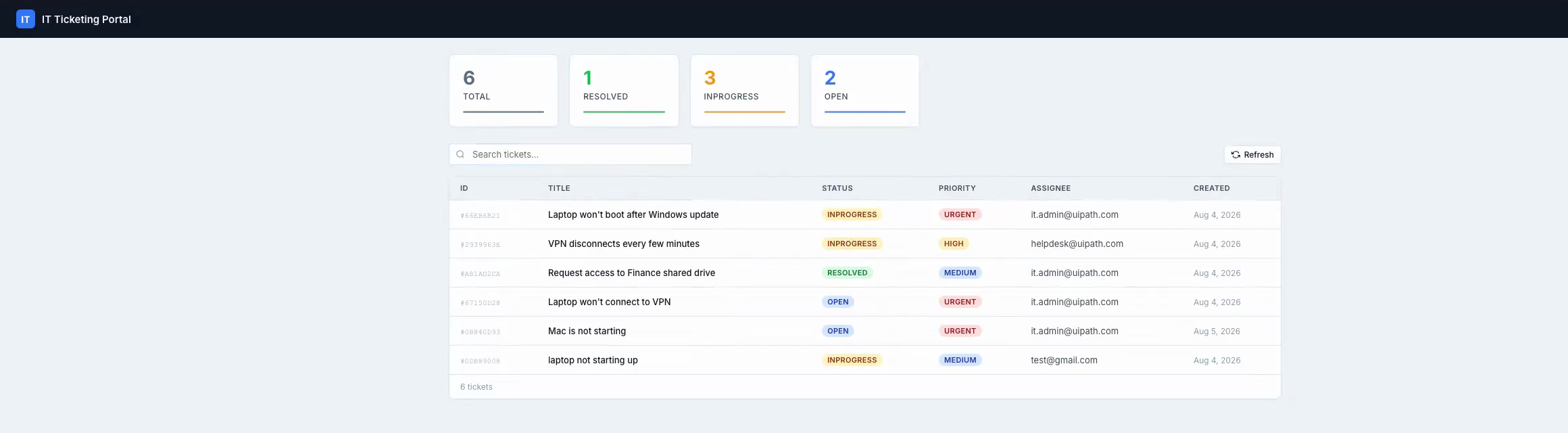The height and width of the screenshot is (433, 1568).
Task: Click the Created column header
Action: point(1212,188)
